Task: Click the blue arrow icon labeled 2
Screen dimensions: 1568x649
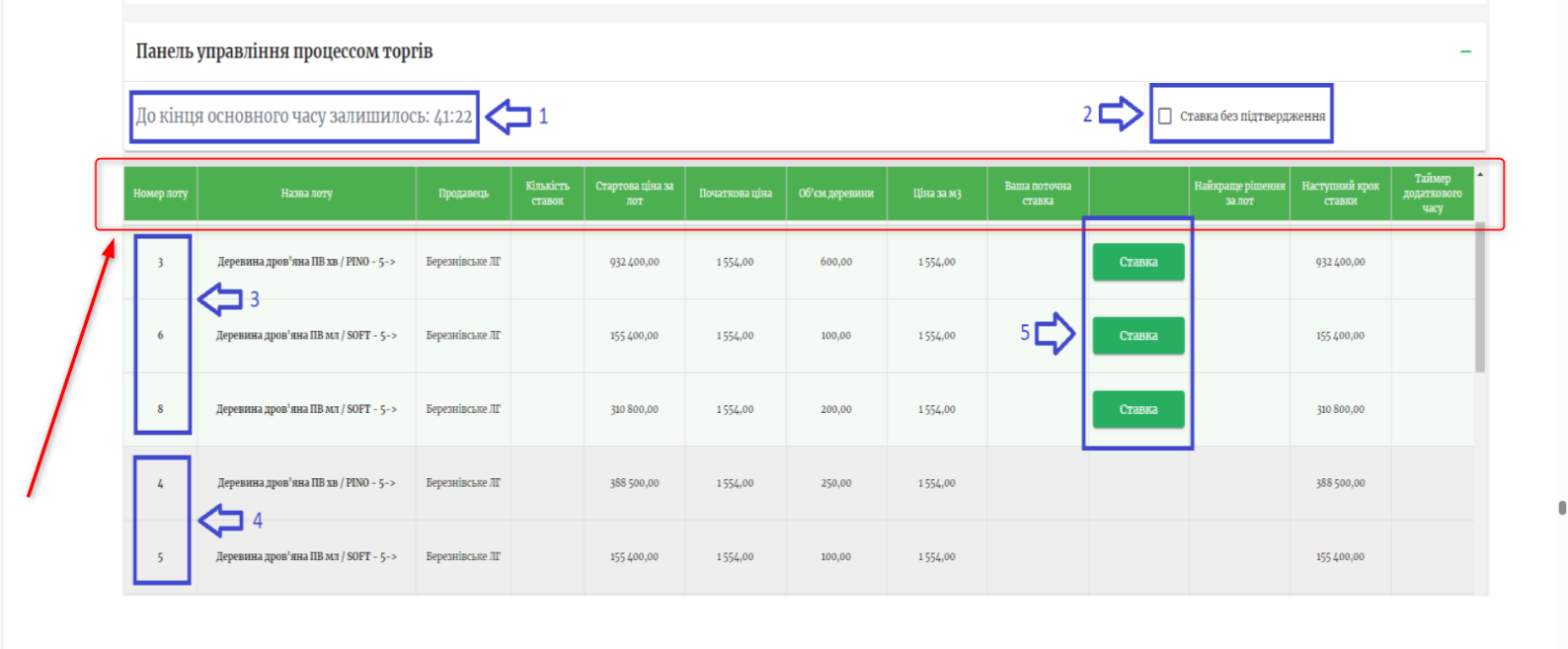Action: click(1121, 115)
